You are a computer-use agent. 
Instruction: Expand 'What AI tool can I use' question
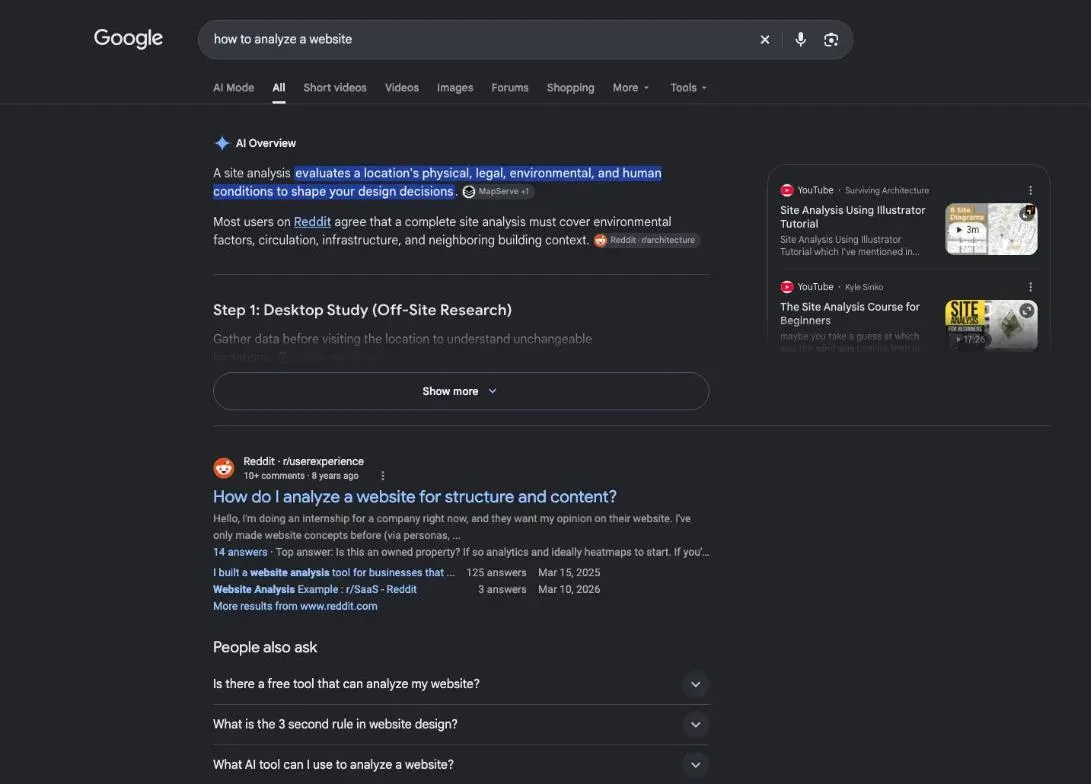tap(461, 765)
